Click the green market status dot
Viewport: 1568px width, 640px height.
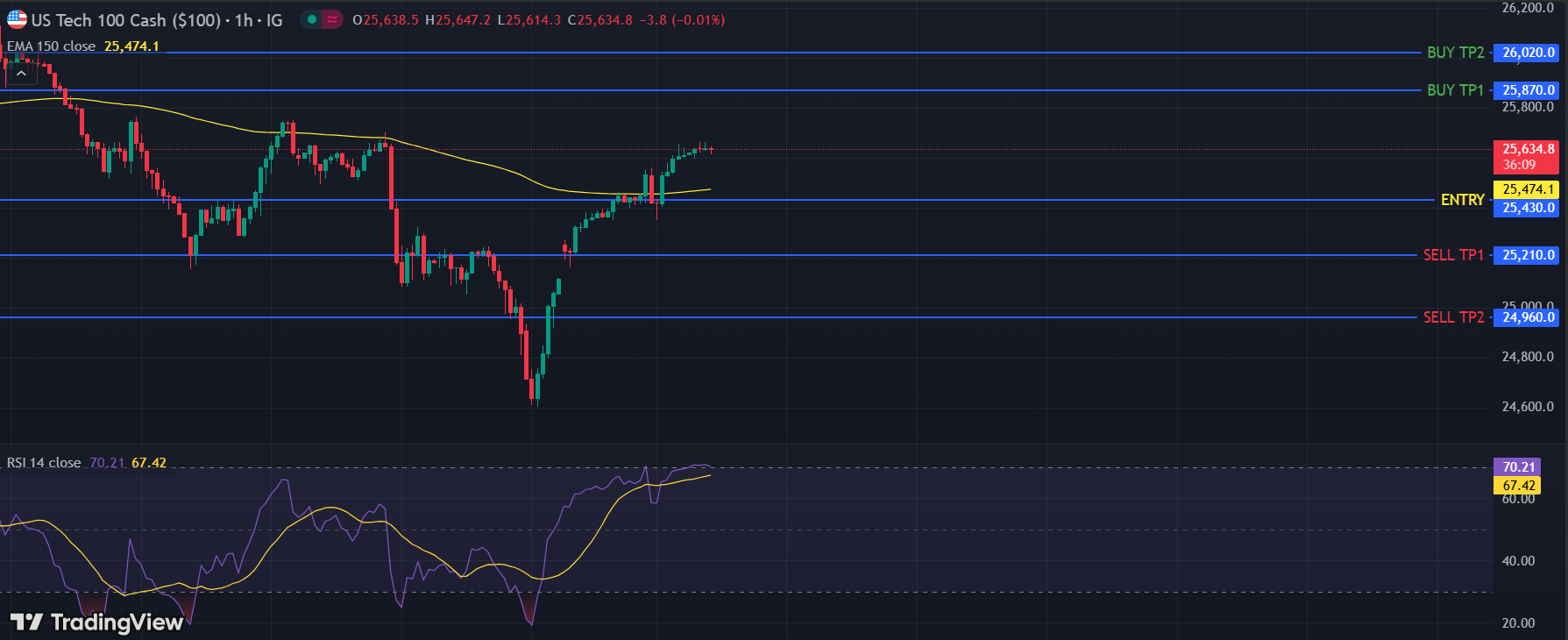tap(312, 19)
